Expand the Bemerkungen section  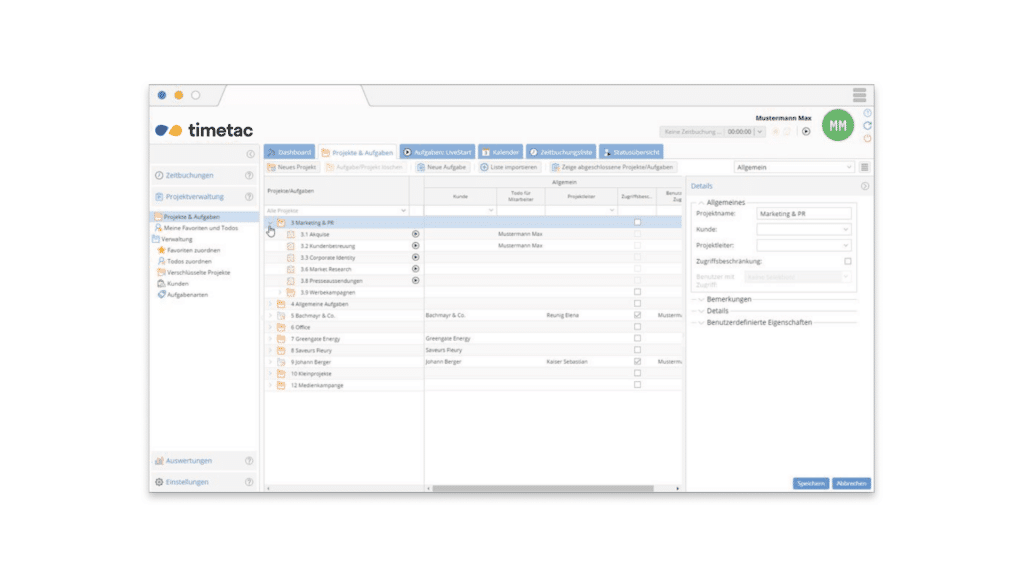click(729, 299)
